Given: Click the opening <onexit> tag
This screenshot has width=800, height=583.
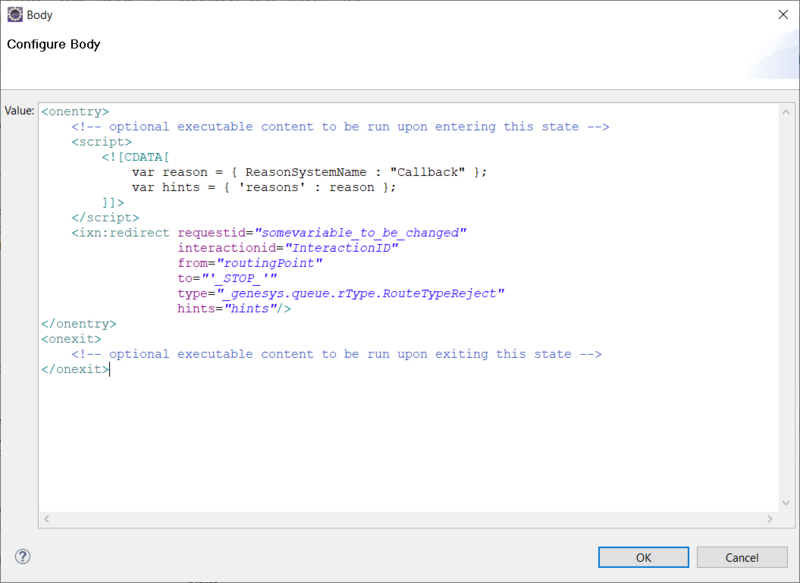Looking at the screenshot, I should tap(71, 339).
